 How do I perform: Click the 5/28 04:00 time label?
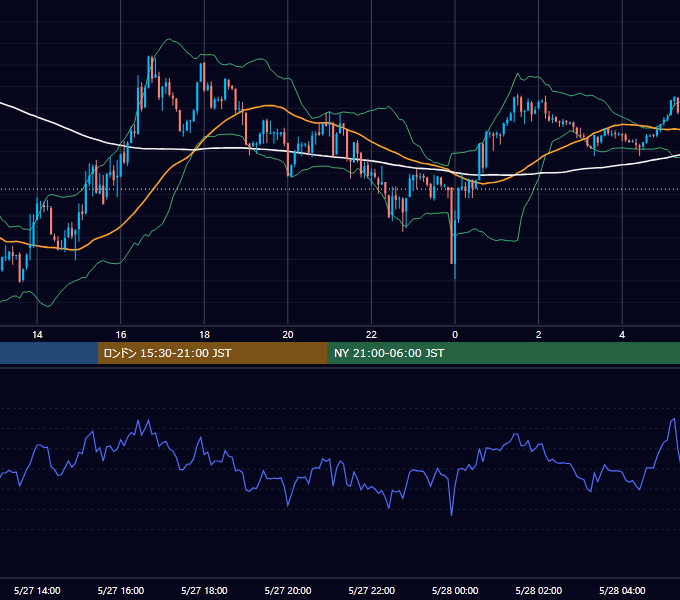[x=622, y=590]
